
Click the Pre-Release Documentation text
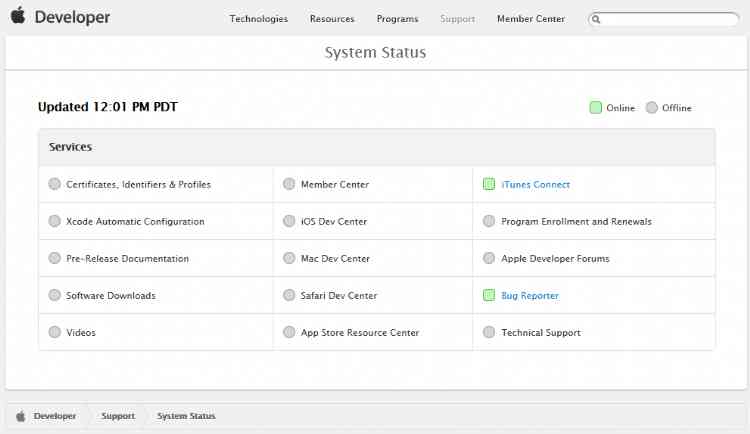pyautogui.click(x=128, y=258)
